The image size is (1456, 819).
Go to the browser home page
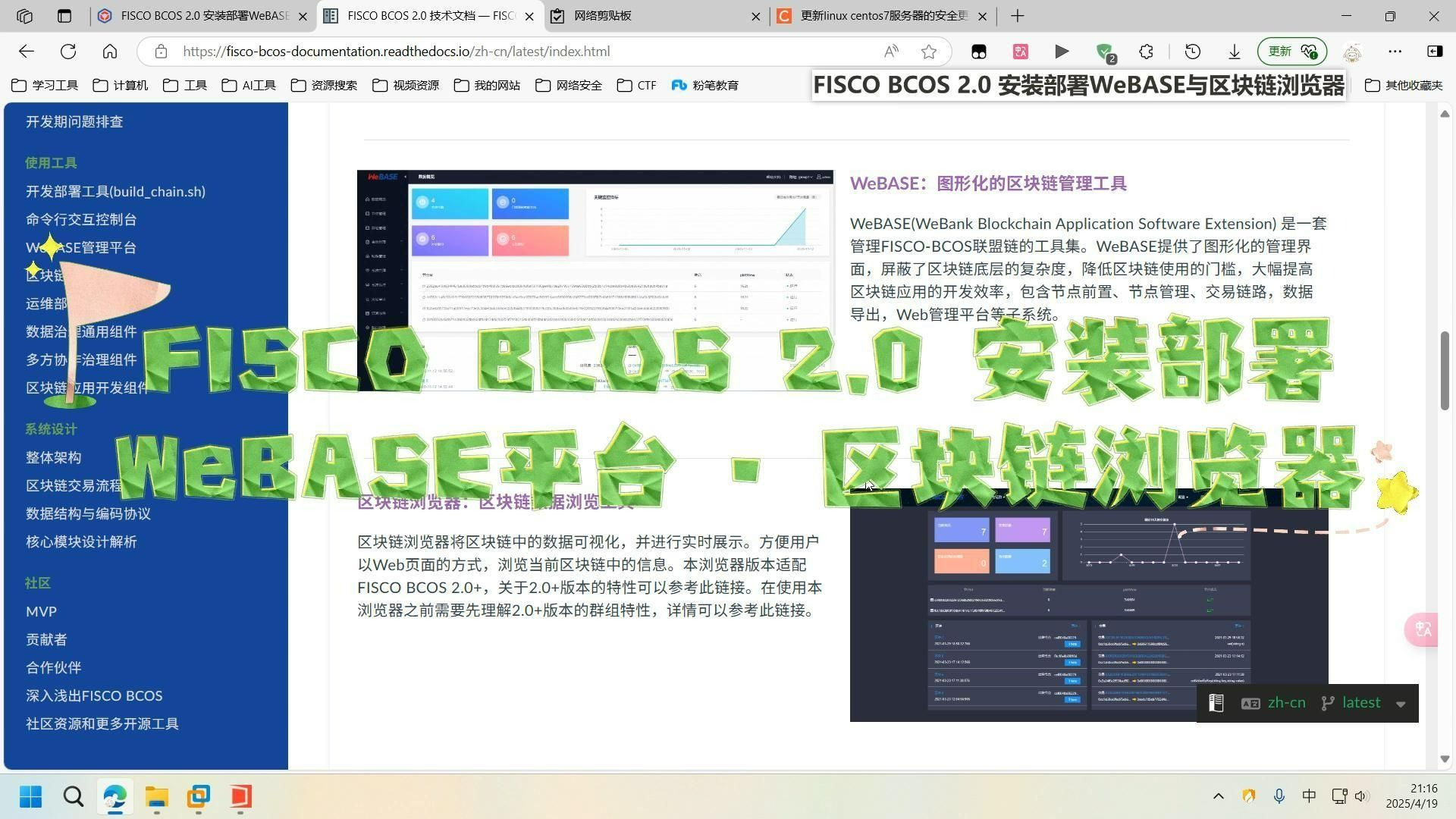tap(110, 52)
